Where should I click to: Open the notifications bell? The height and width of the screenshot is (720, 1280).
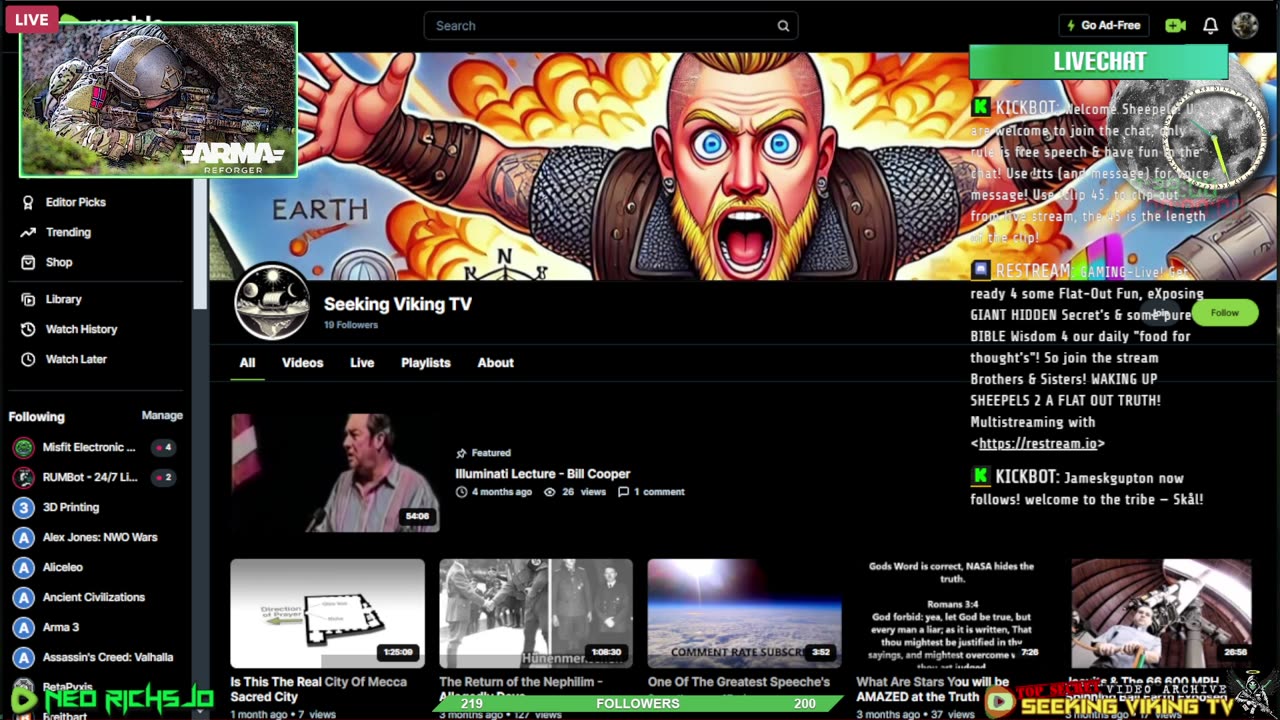tap(1210, 26)
